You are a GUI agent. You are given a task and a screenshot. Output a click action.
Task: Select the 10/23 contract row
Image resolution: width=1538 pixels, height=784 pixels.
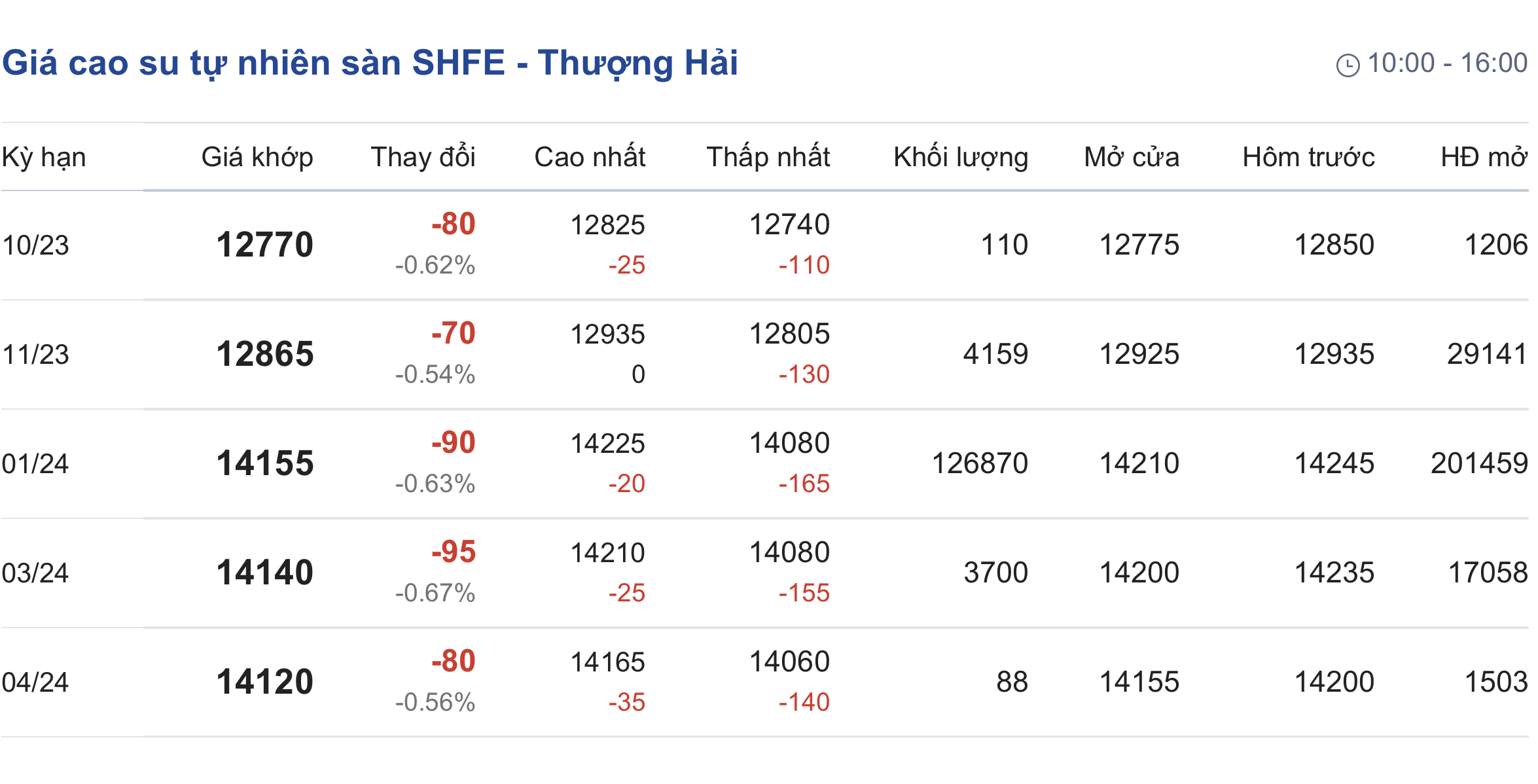(764, 245)
